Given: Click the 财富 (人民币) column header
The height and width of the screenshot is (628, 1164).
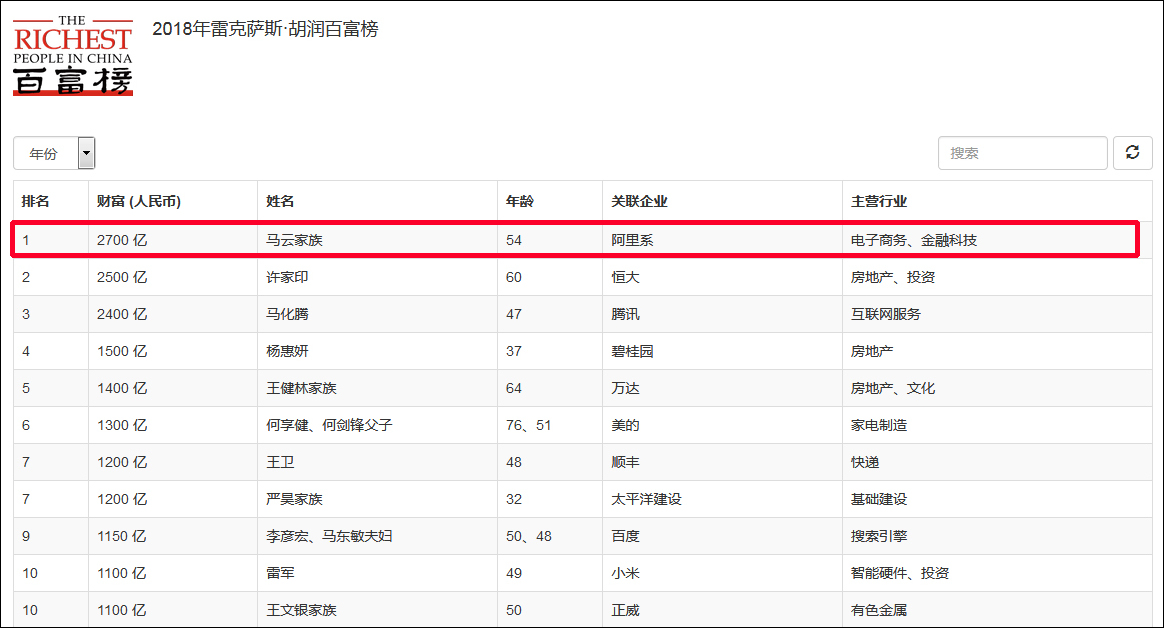Looking at the screenshot, I should 139,201.
